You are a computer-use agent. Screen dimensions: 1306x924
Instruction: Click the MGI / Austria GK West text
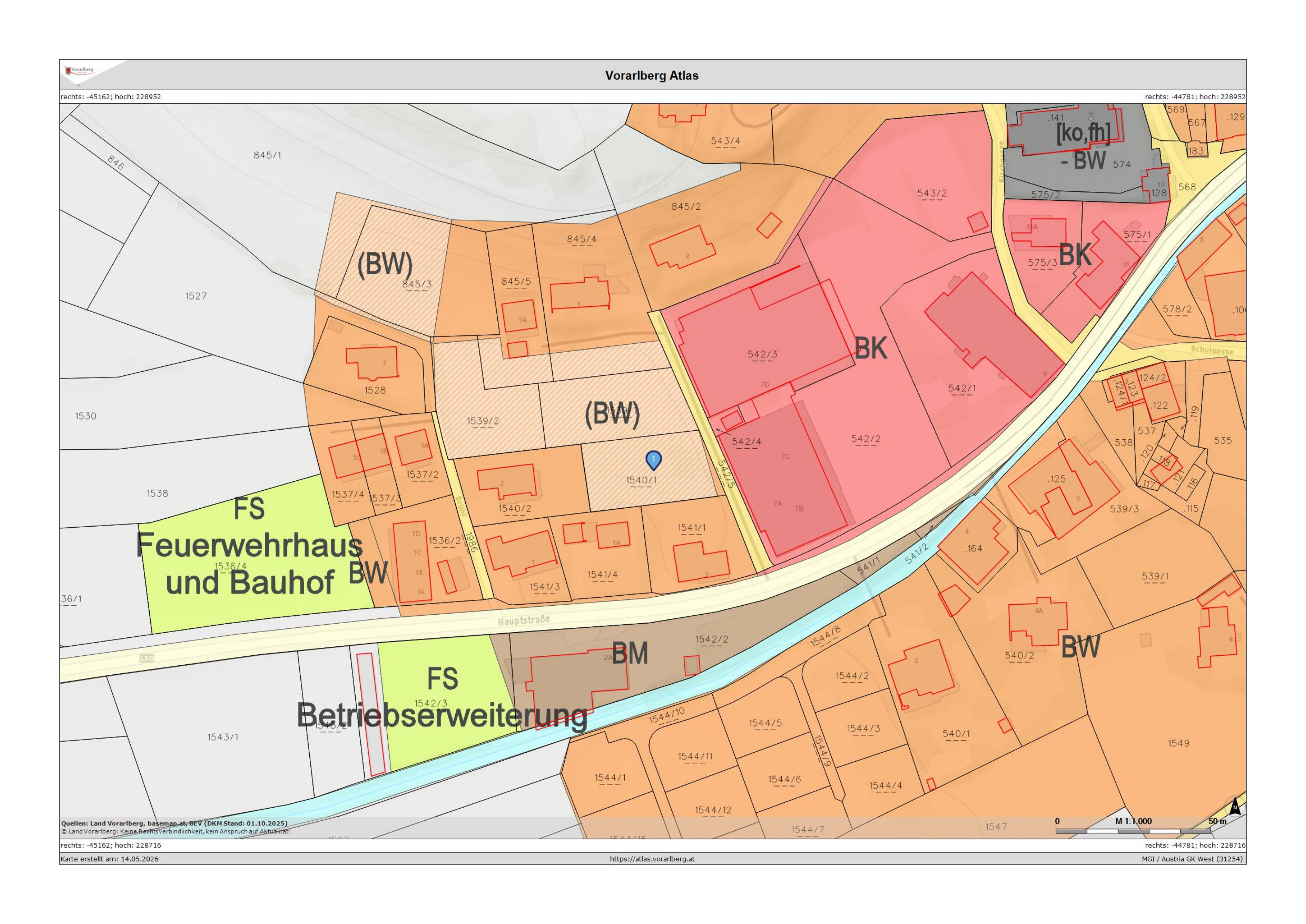point(1192,859)
